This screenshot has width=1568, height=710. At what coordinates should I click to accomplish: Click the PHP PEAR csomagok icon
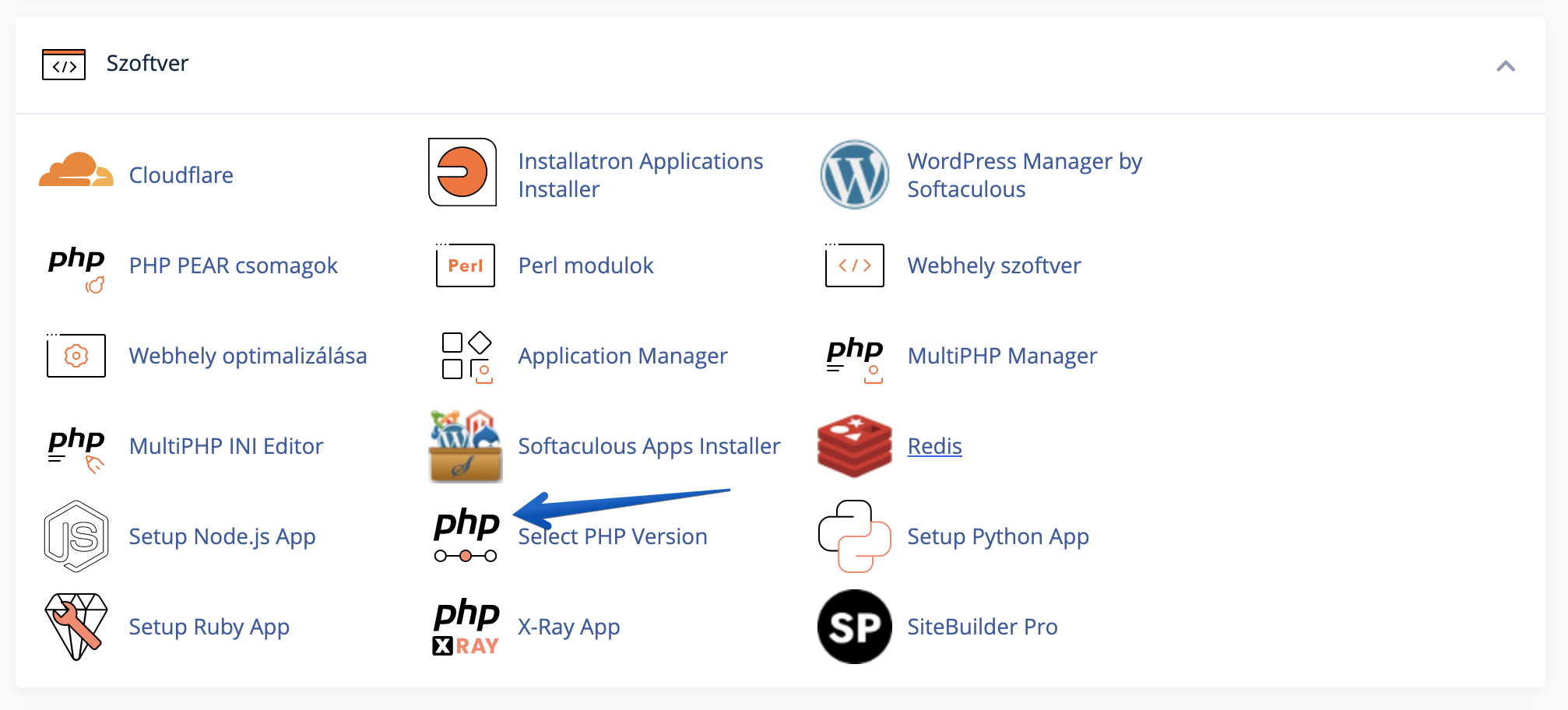click(x=76, y=269)
